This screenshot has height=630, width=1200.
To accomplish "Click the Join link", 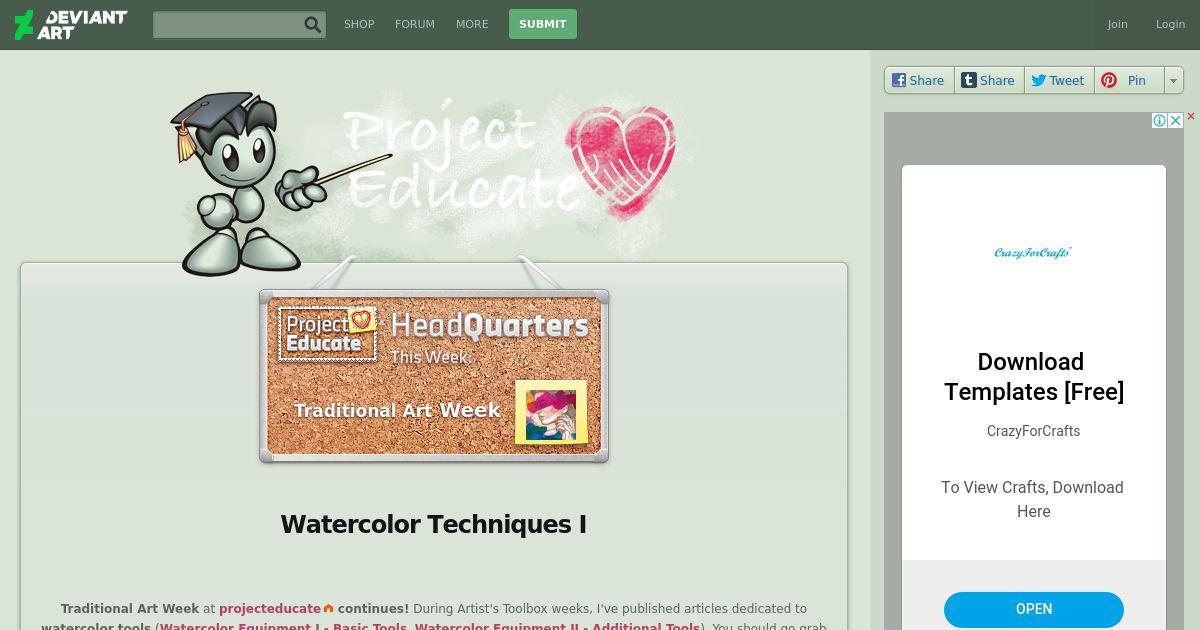I will coord(1117,24).
